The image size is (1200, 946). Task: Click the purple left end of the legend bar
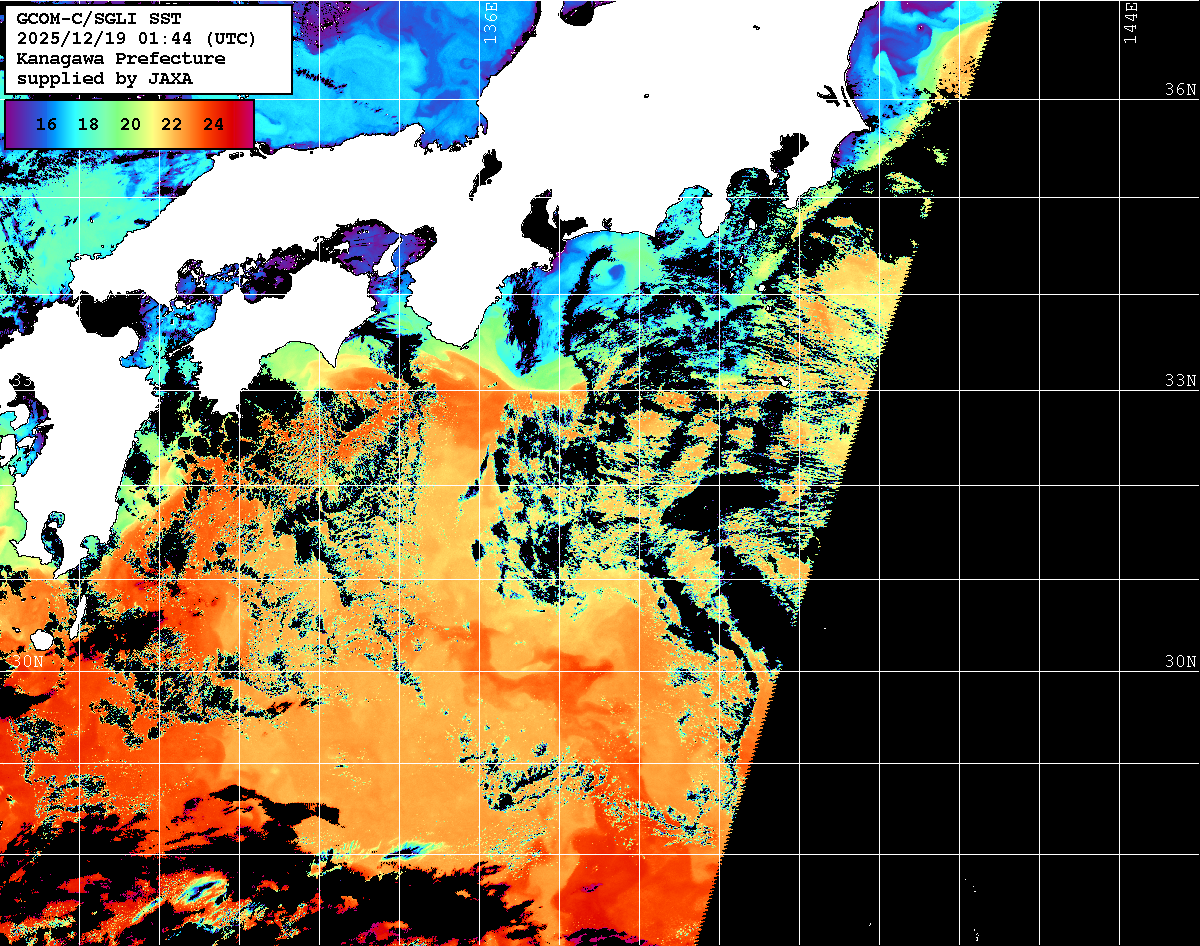(14, 124)
